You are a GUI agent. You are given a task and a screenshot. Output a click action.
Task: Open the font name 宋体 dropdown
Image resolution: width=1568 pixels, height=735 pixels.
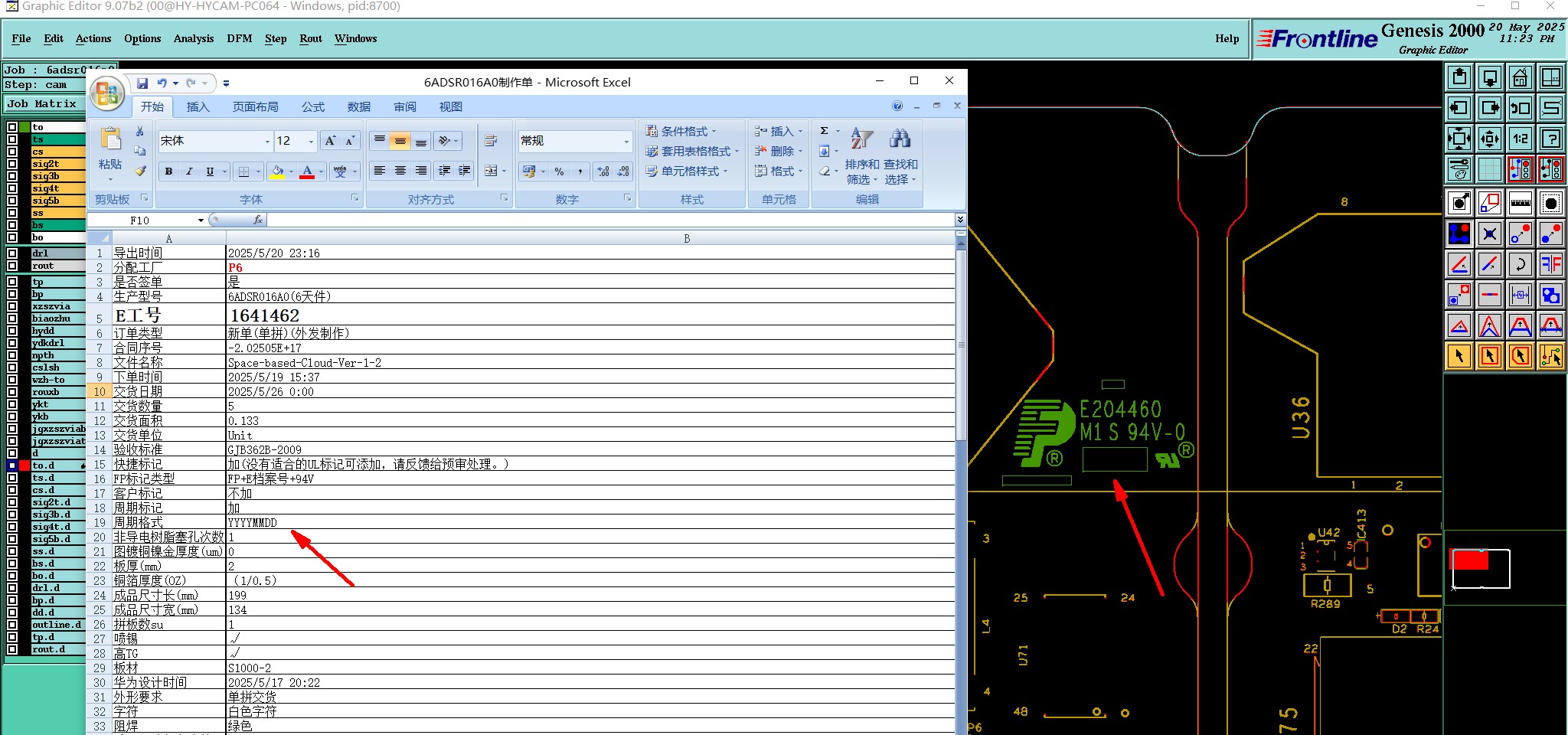(267, 141)
